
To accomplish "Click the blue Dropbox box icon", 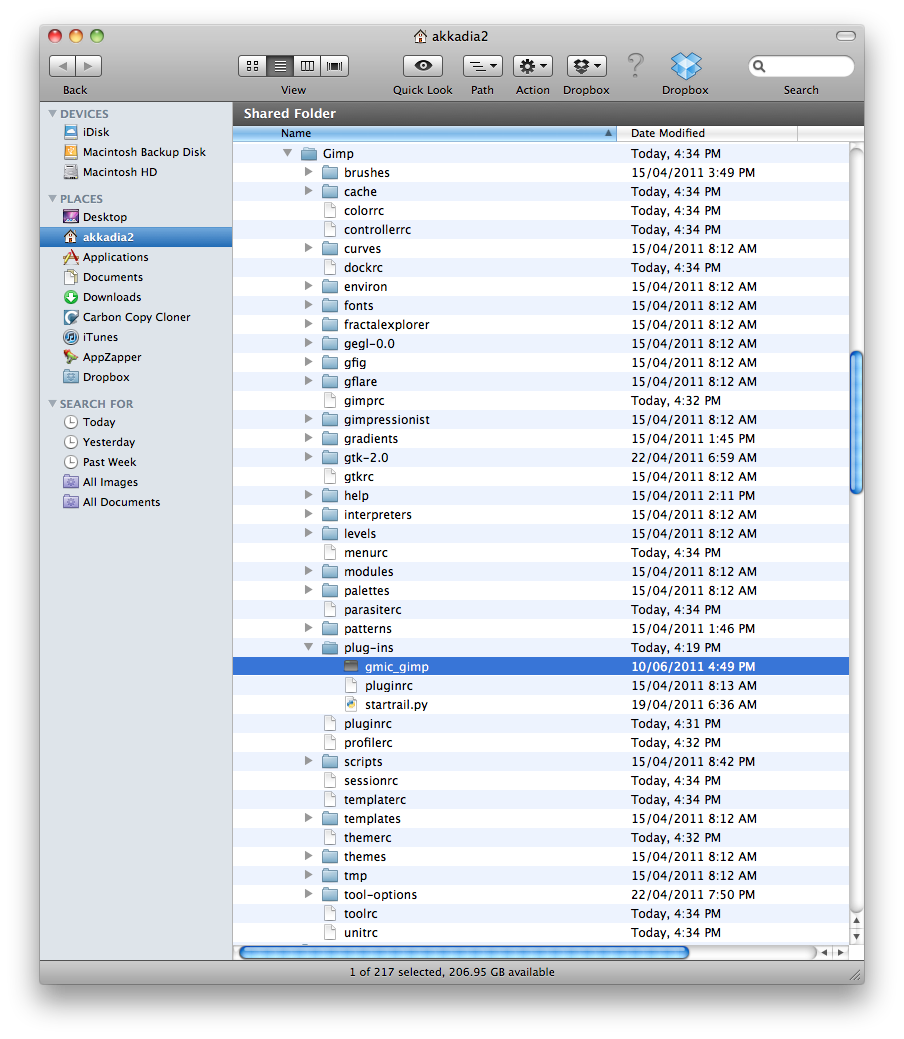I will click(685, 66).
